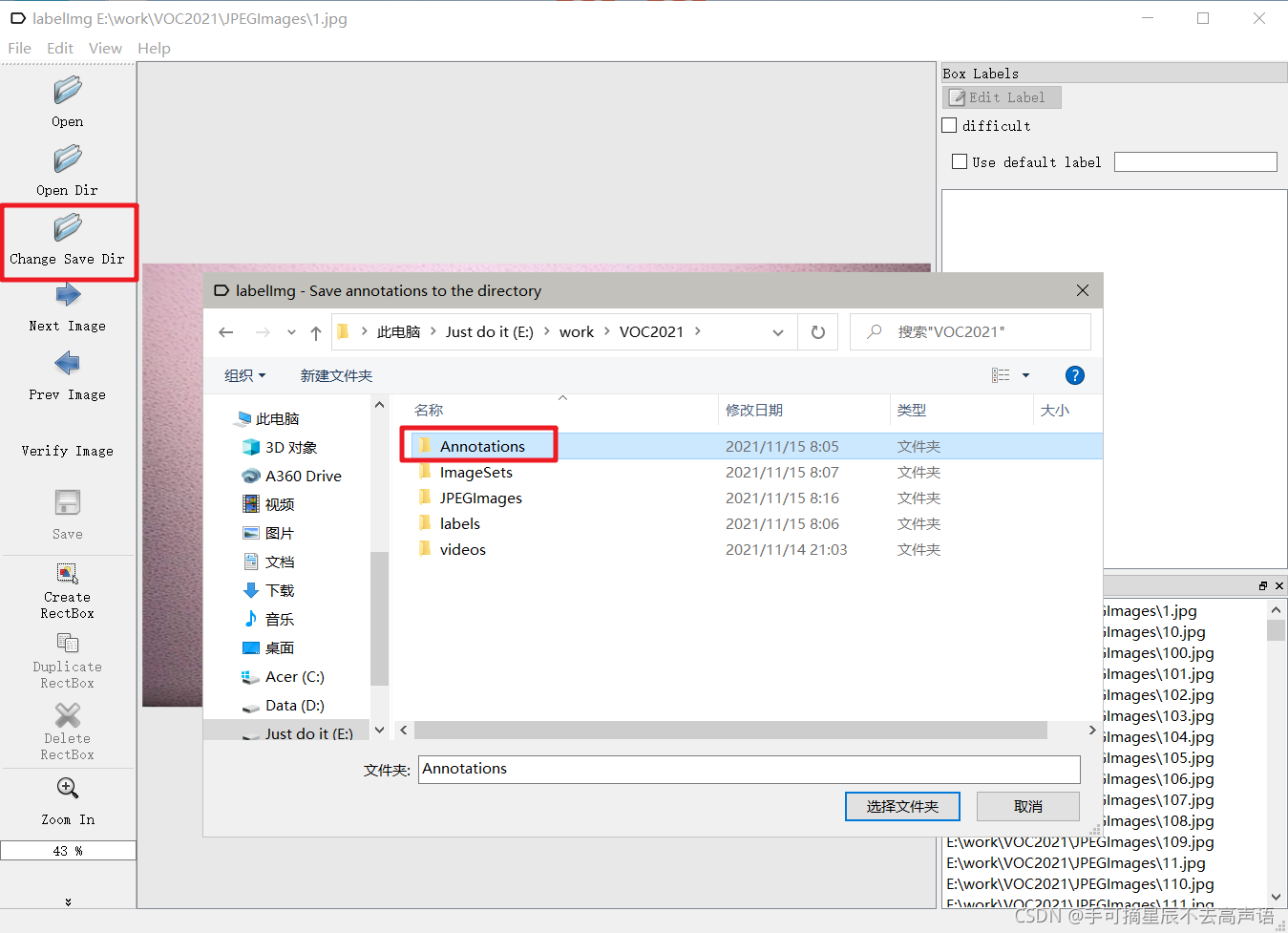Click Just do it (E:) in address path
Image resolution: width=1288 pixels, height=933 pixels.
tap(490, 332)
